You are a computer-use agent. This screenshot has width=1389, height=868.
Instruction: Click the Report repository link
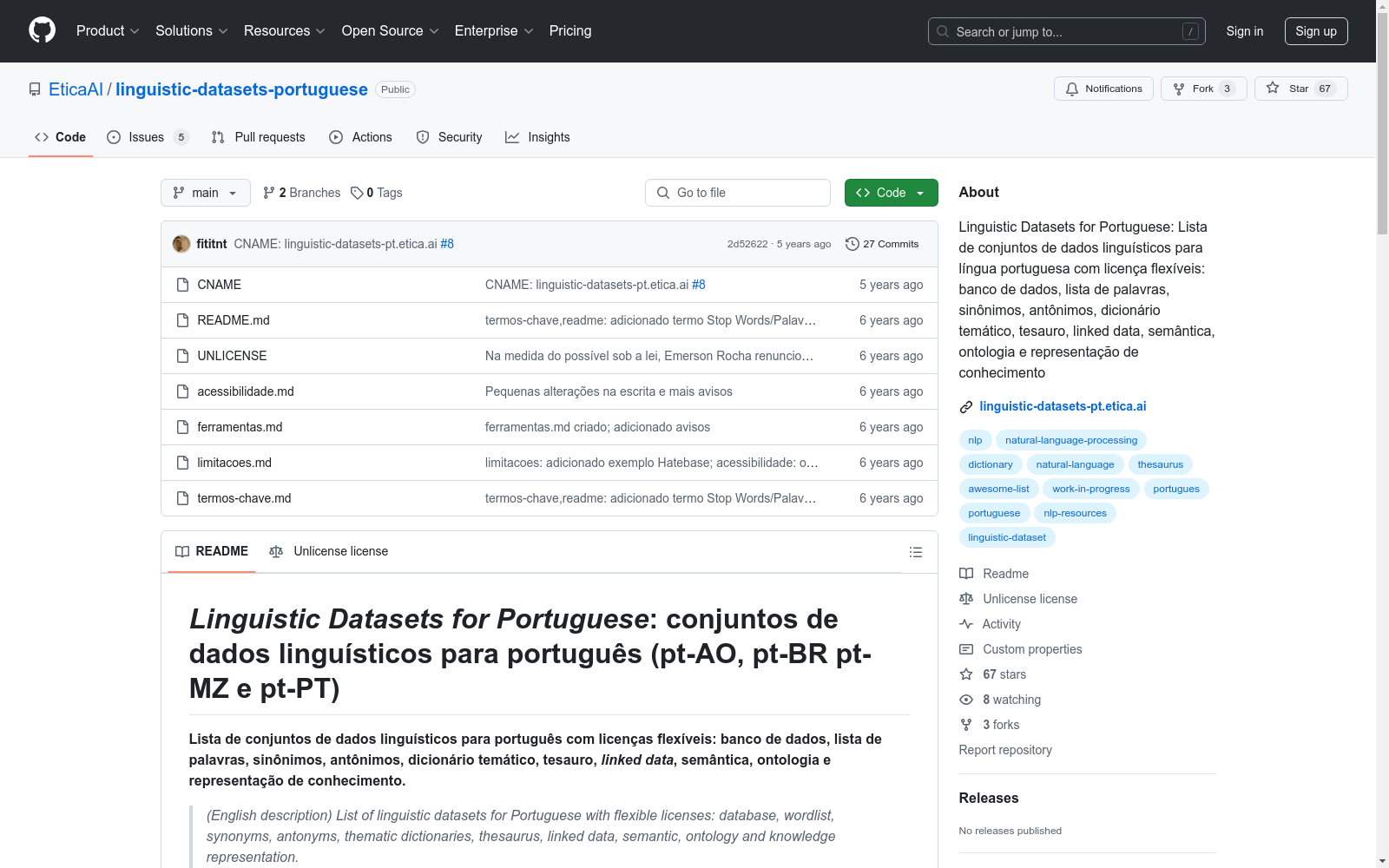pos(1005,750)
